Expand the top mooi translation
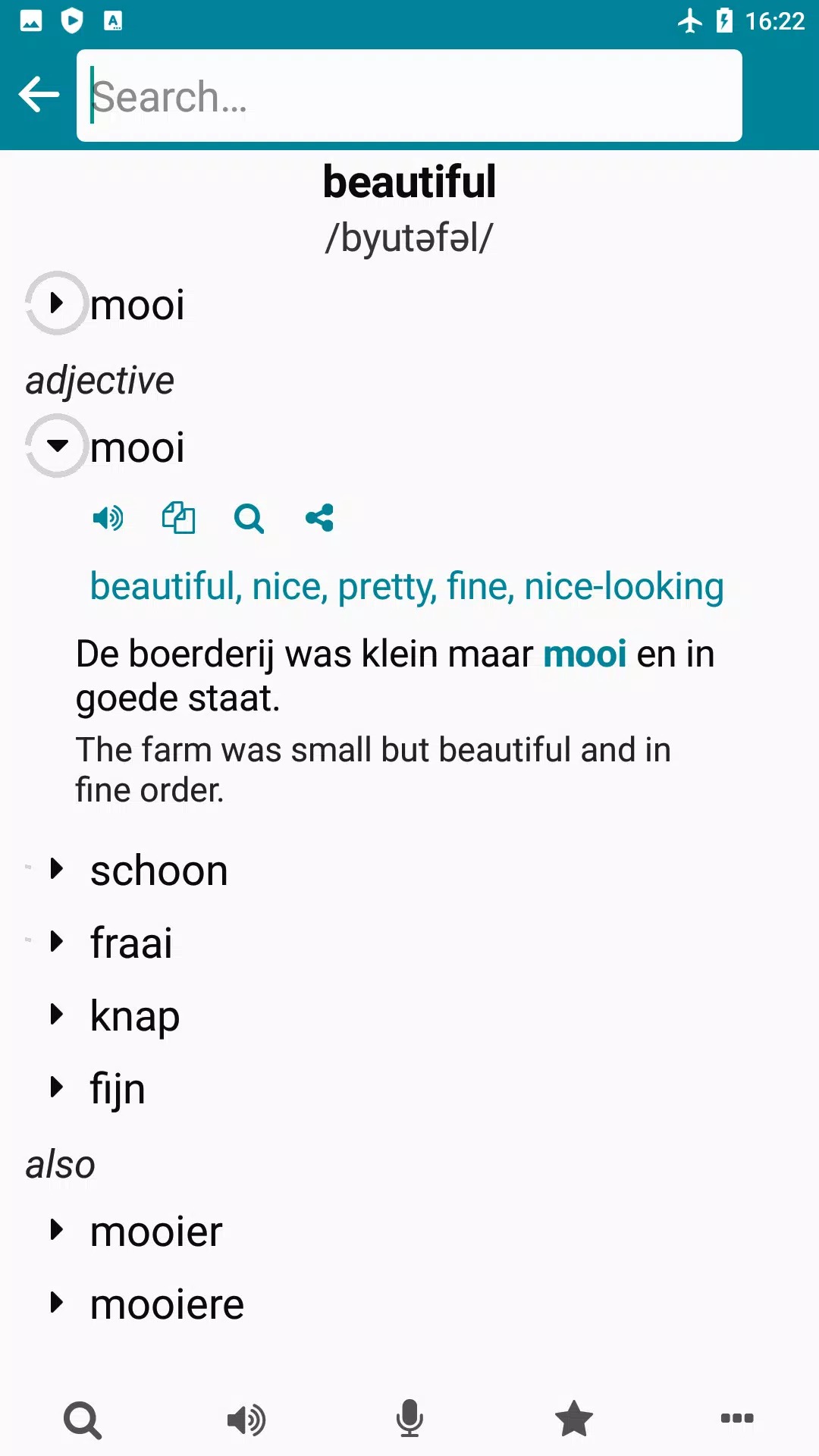Image resolution: width=819 pixels, height=1456 pixels. pos(57,303)
